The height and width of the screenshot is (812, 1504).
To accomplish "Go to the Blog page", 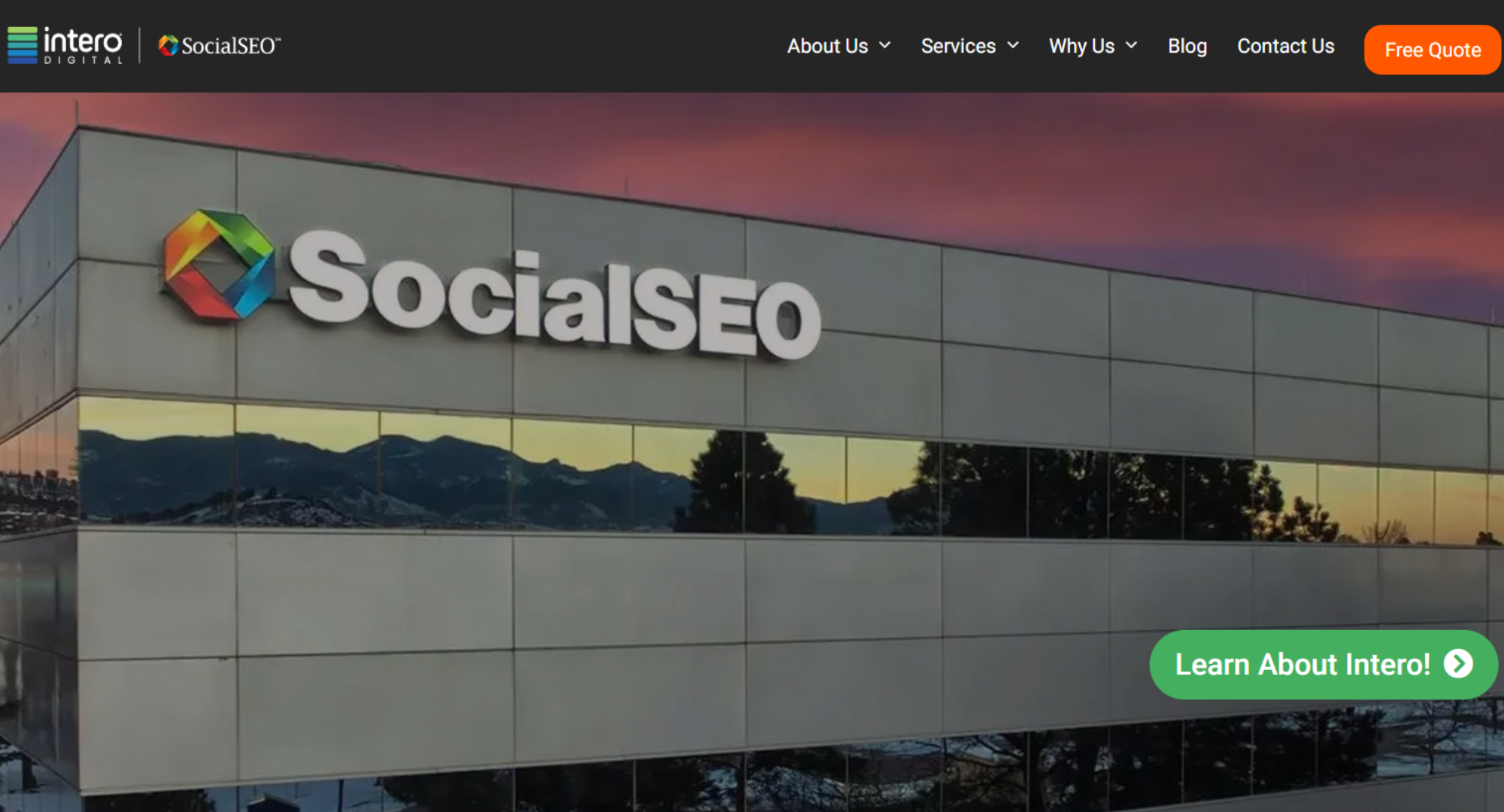I will [1187, 46].
